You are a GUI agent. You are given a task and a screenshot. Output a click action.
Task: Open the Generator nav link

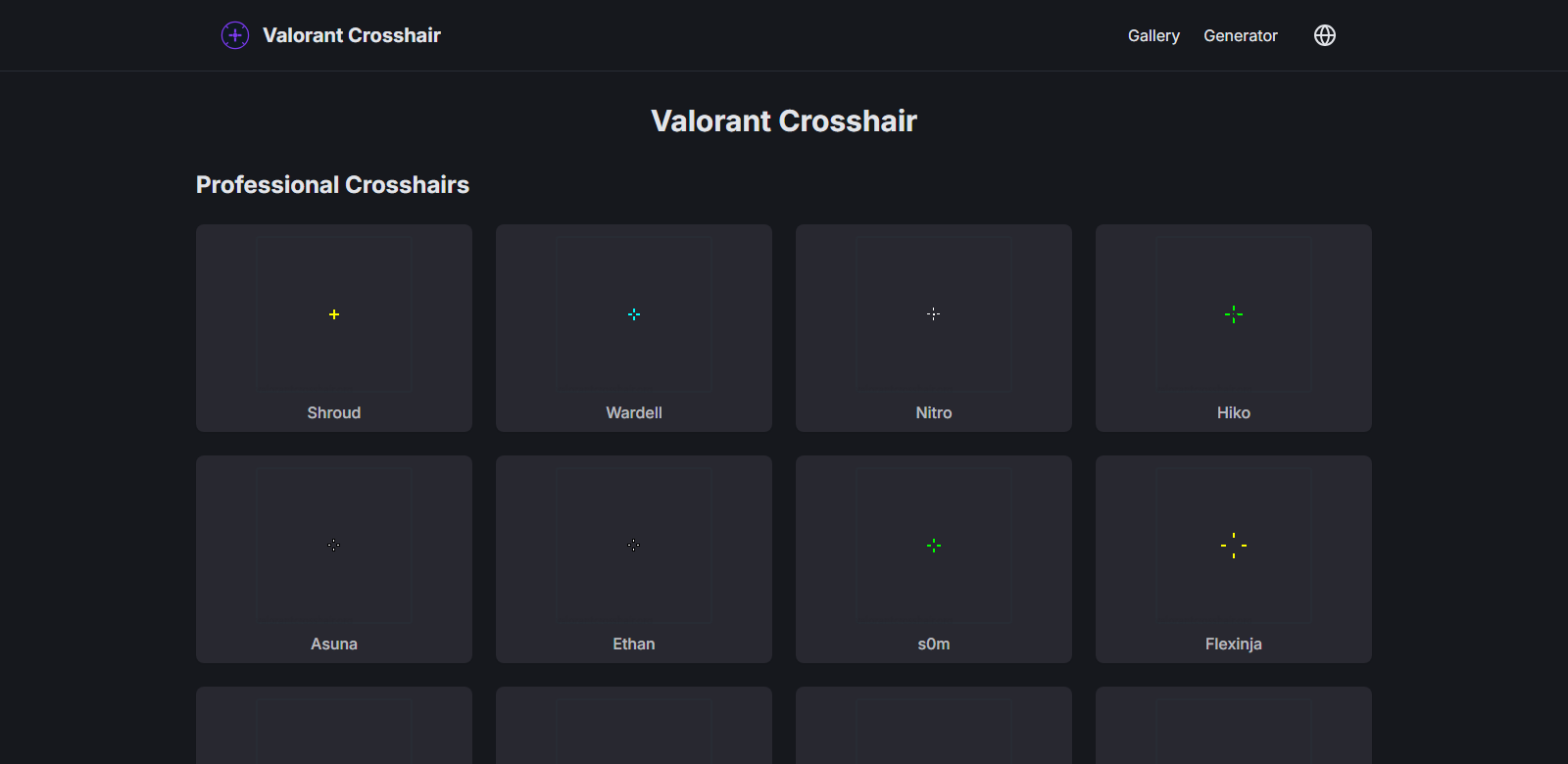pyautogui.click(x=1241, y=35)
